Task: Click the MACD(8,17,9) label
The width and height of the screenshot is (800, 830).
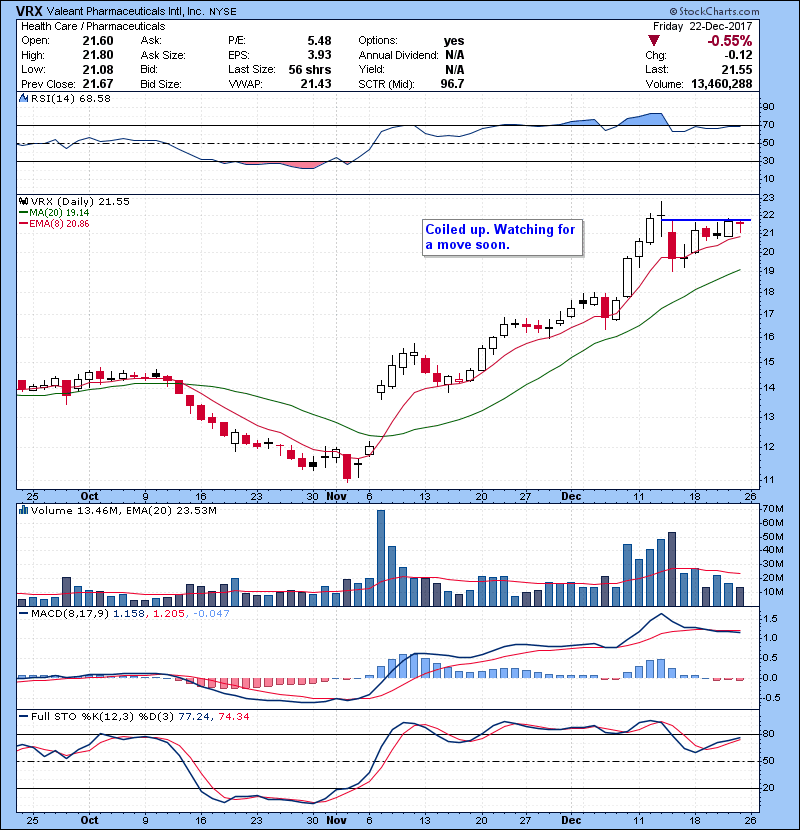Action: pos(70,614)
